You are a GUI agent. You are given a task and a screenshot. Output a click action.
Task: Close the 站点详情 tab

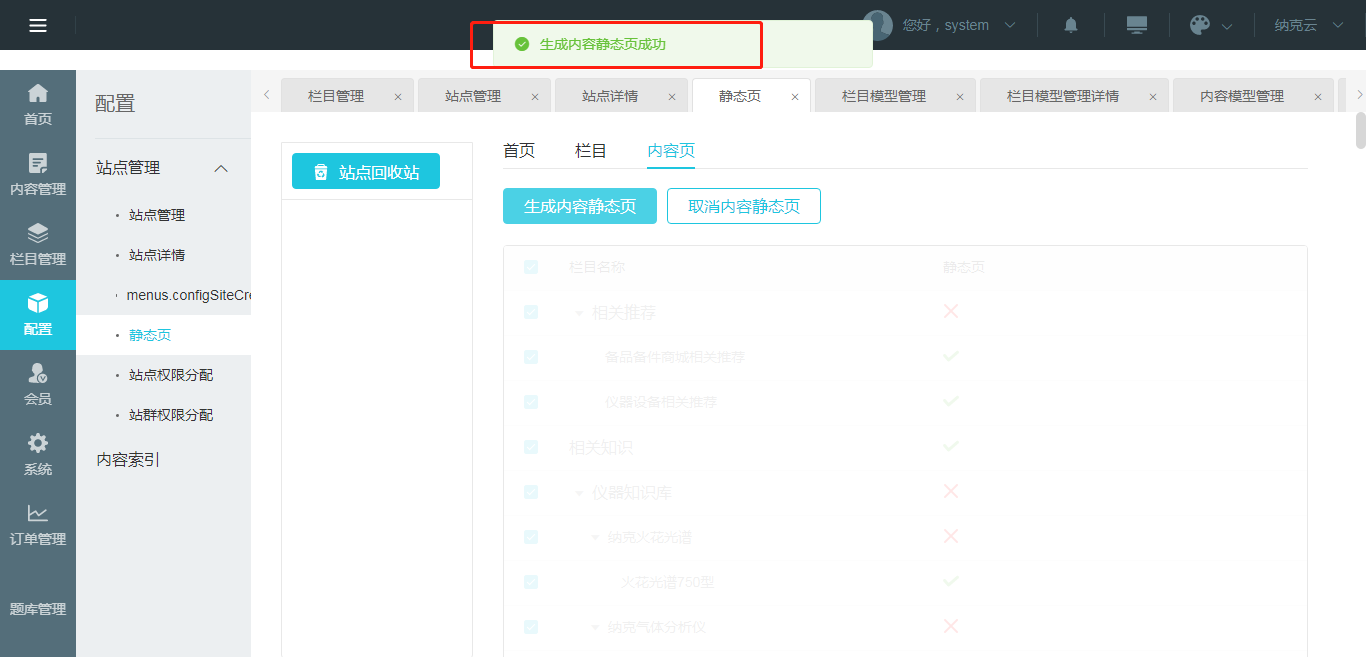tap(672, 97)
